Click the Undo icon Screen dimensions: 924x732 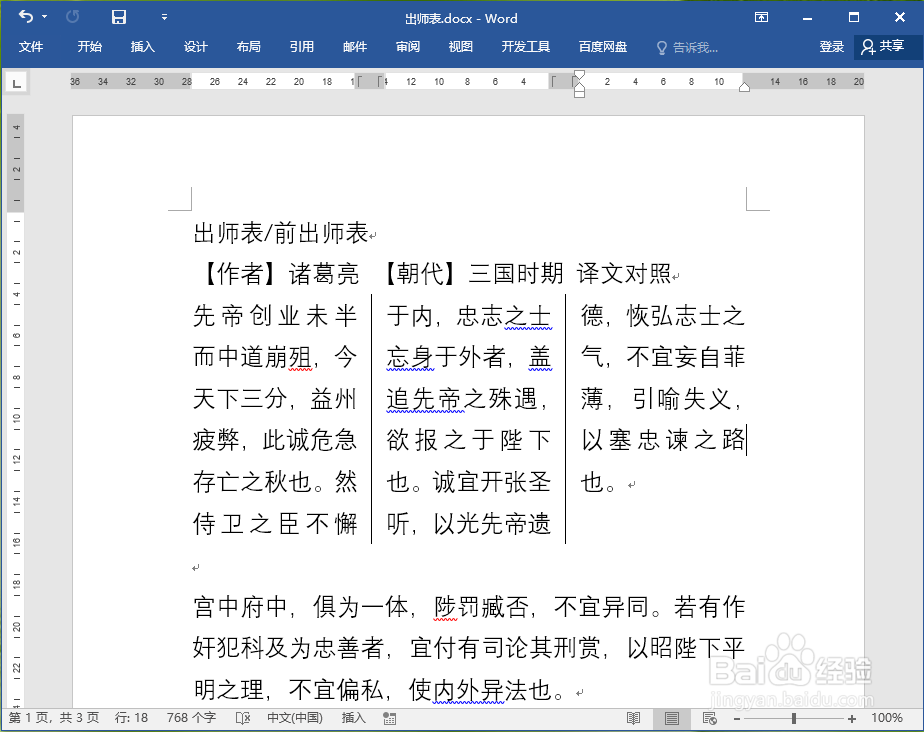[x=29, y=18]
